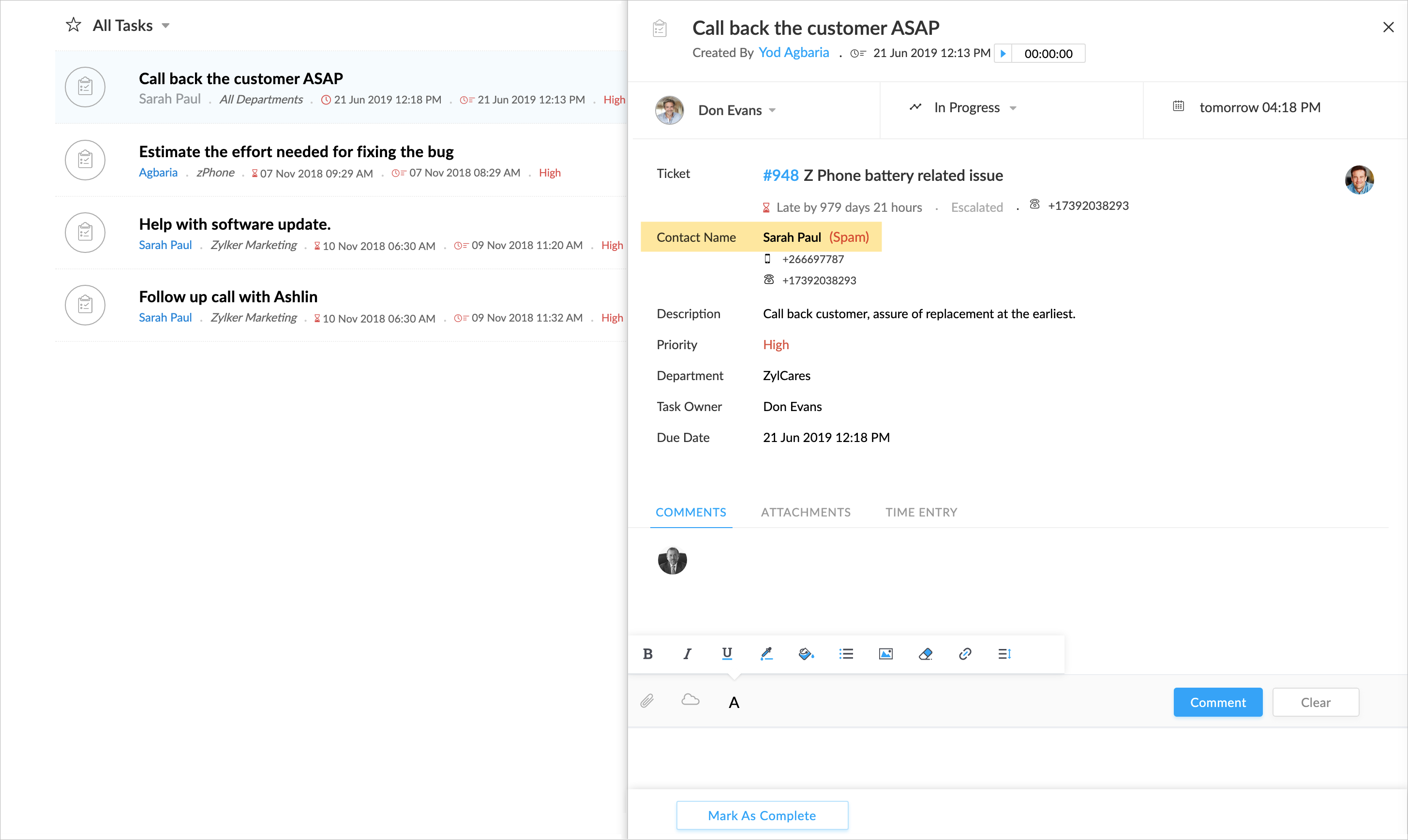Star the All Tasks view
The width and height of the screenshot is (1408, 840).
73,25
